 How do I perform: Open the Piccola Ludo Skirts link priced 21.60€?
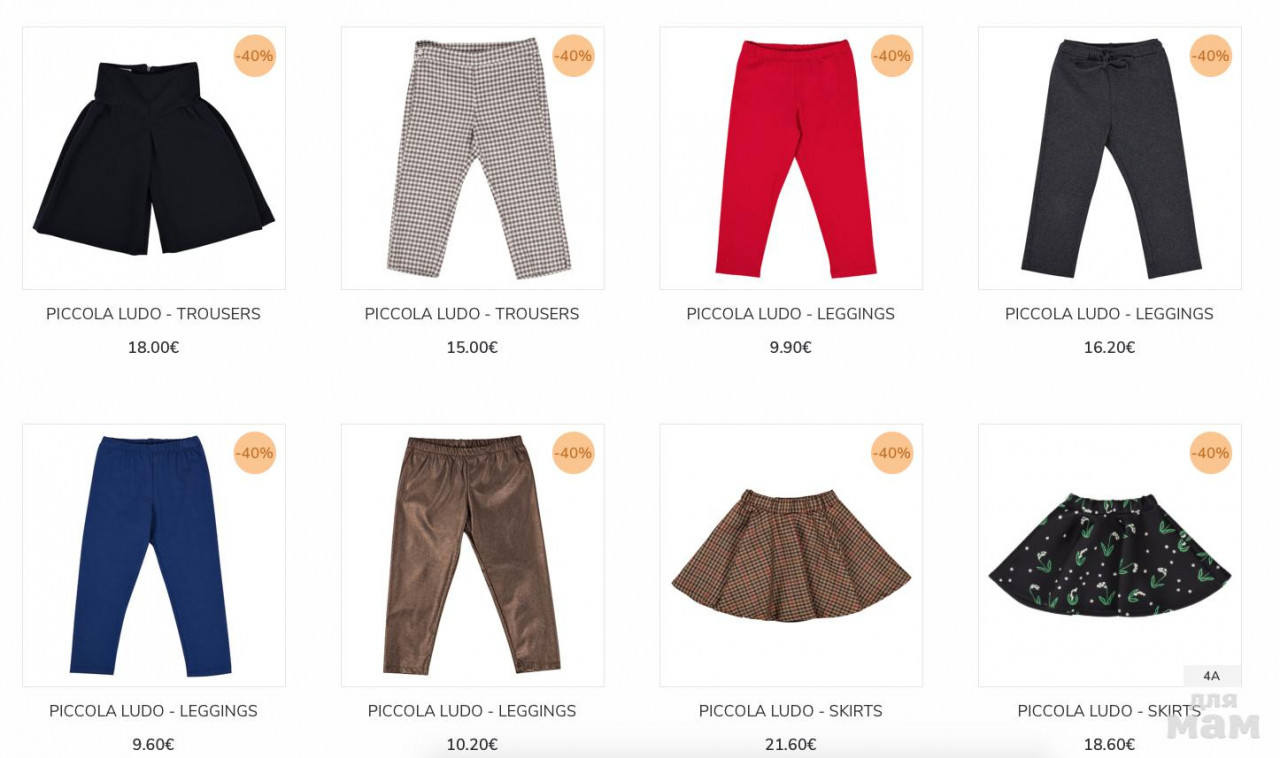click(x=791, y=711)
